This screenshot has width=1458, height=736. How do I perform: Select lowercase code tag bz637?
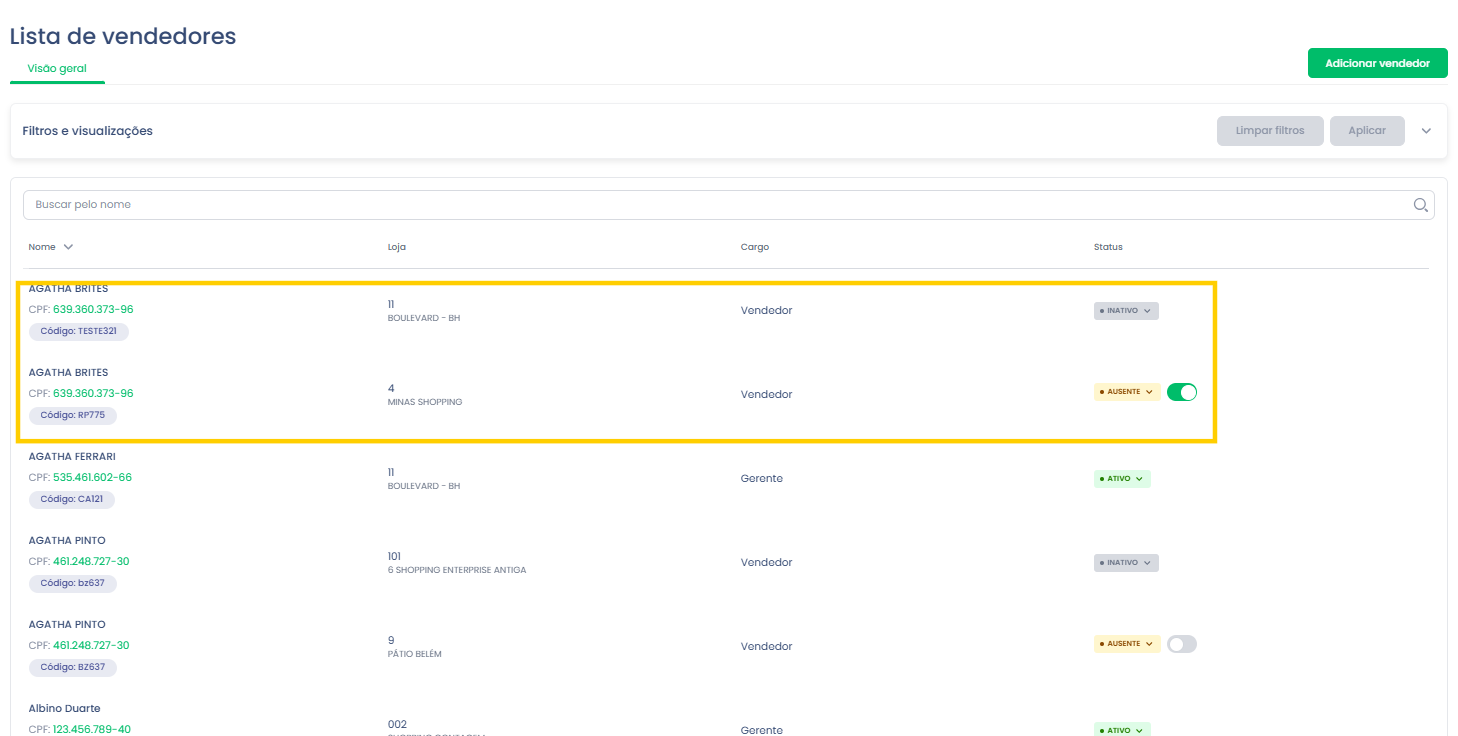(73, 583)
